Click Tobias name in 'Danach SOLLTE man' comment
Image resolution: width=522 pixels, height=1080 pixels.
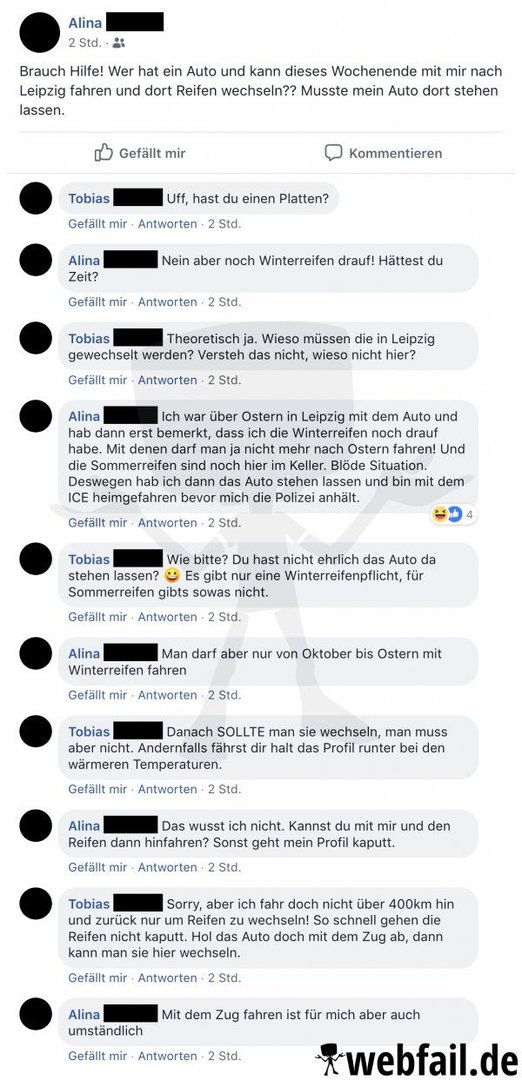coord(89,731)
